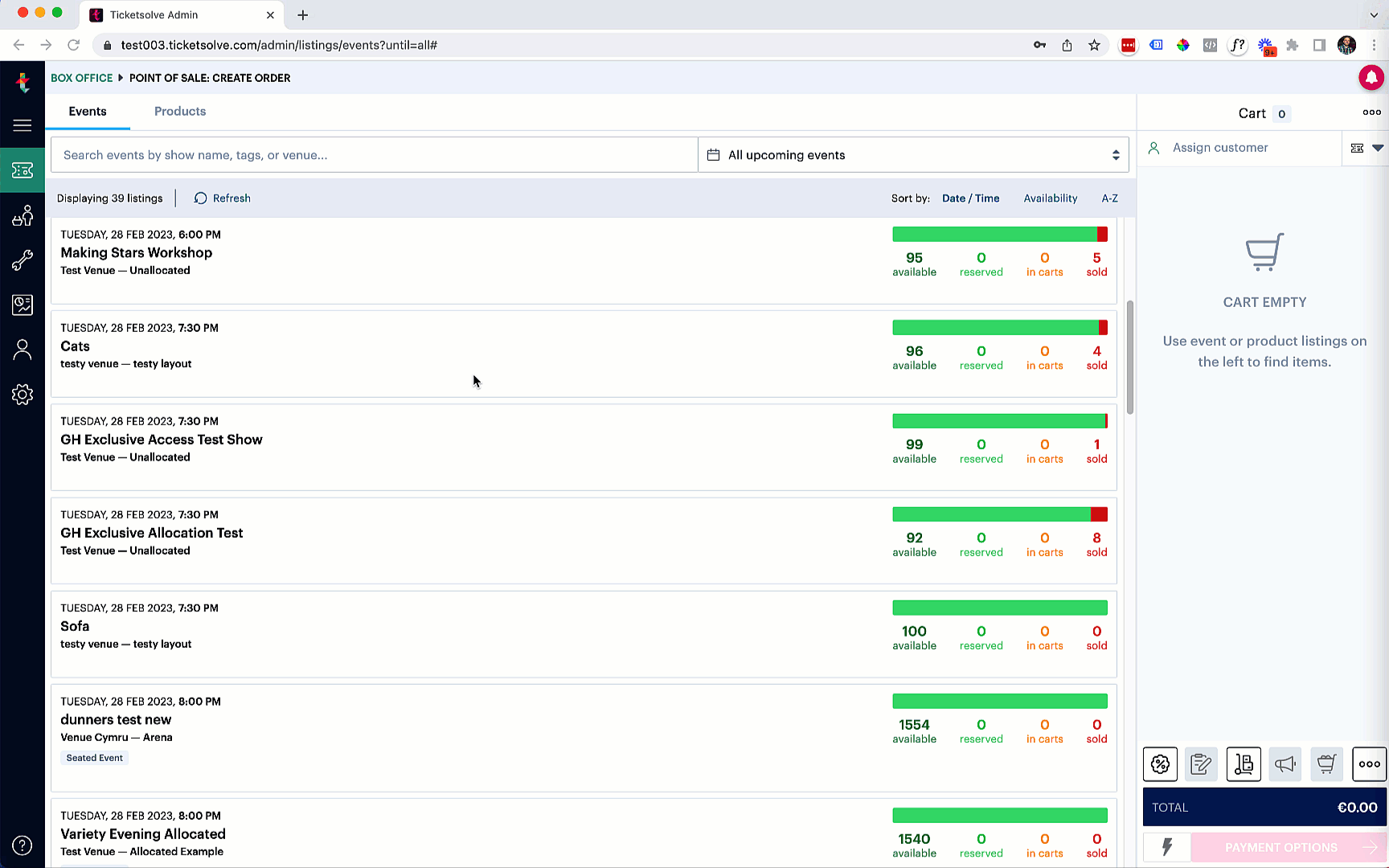Click the lightning quick-pay button
Screen dimensions: 1389x868
coord(1167,847)
